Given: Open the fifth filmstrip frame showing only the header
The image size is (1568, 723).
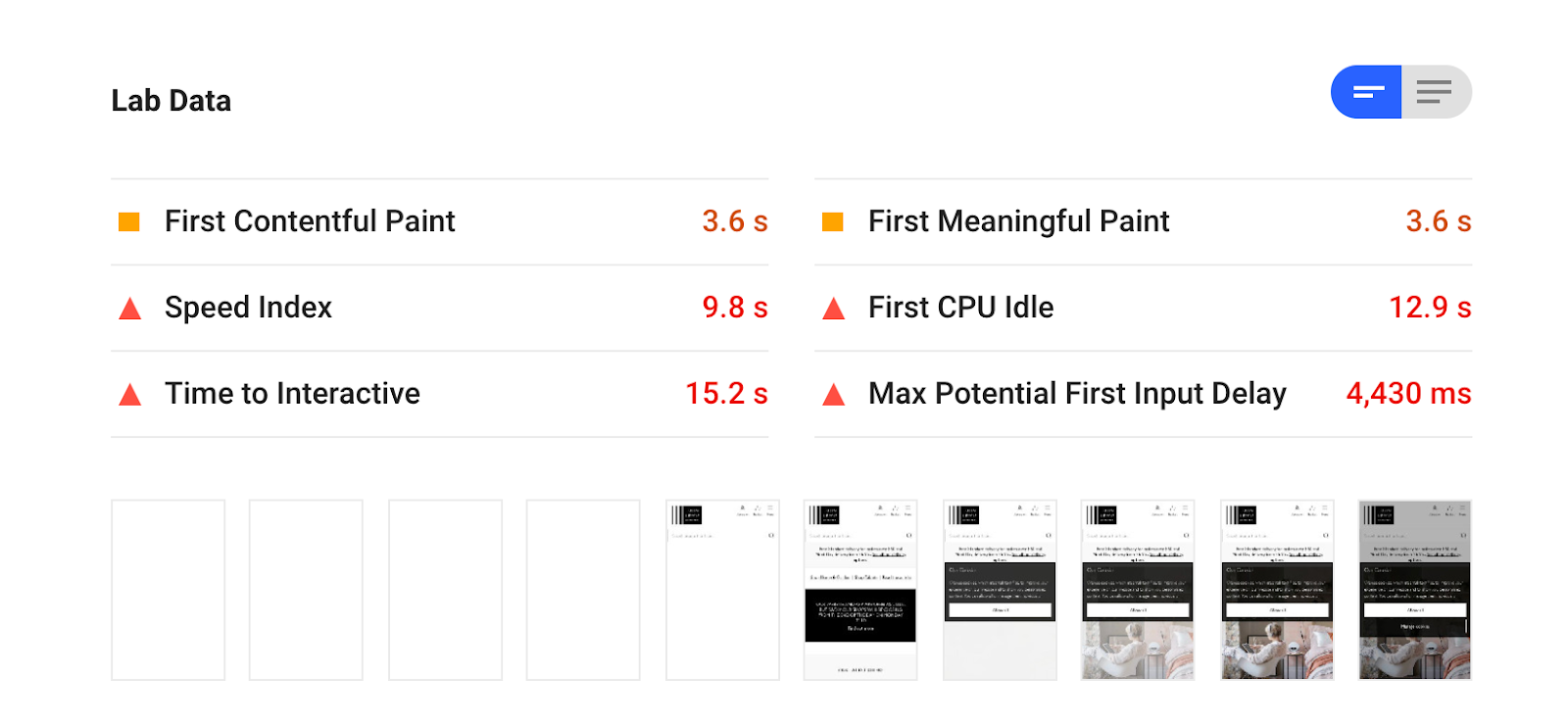Looking at the screenshot, I should pos(722,590).
